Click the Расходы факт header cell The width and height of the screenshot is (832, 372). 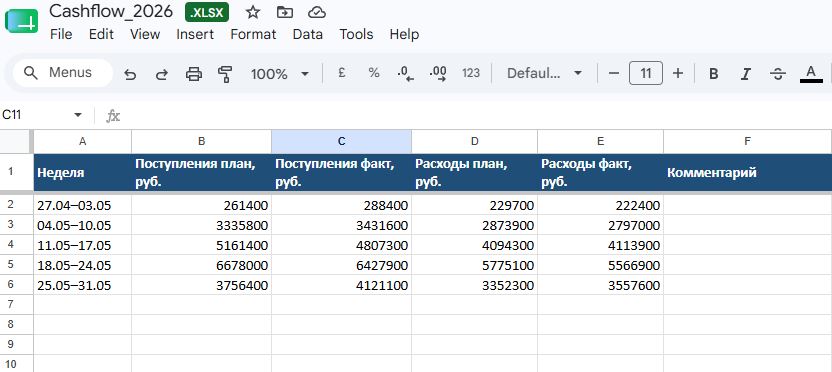pyautogui.click(x=600, y=172)
